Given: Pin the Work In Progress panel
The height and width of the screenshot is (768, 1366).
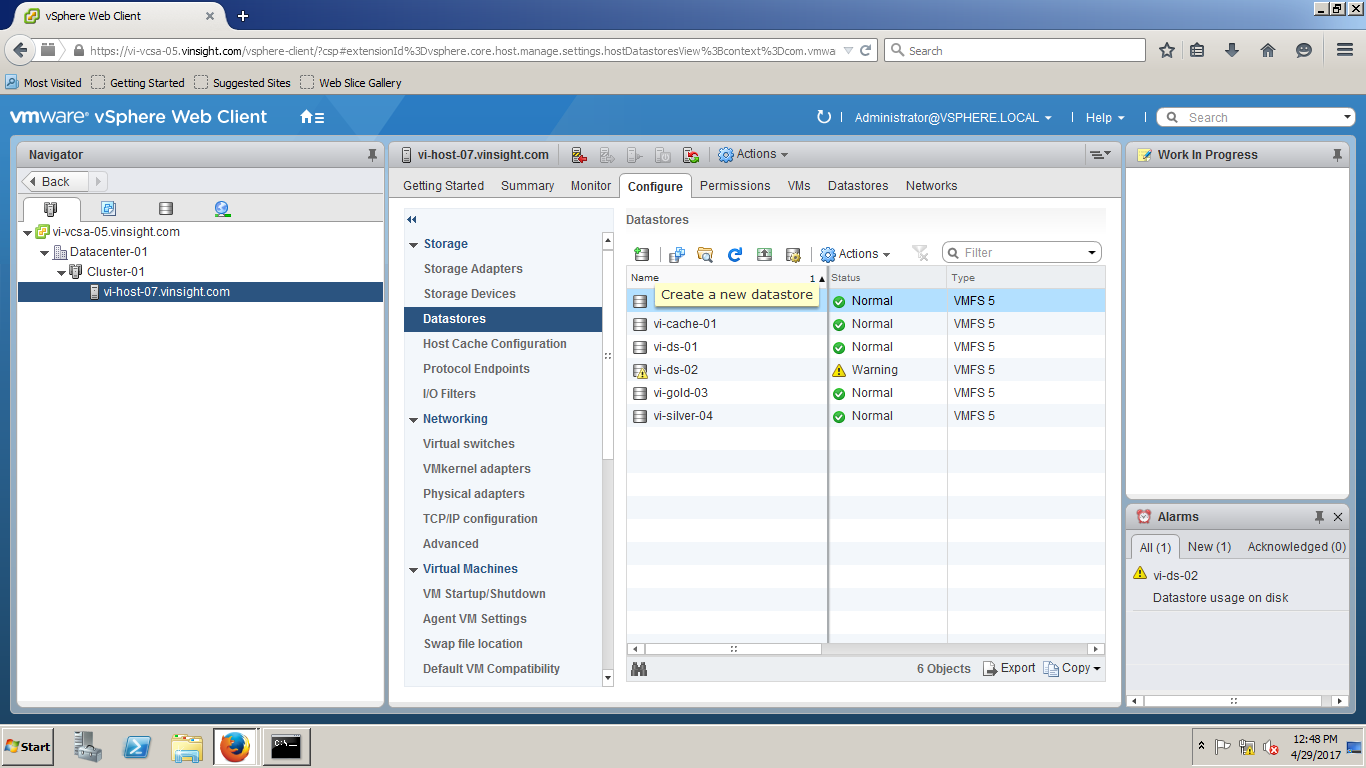Looking at the screenshot, I should pos(1337,155).
